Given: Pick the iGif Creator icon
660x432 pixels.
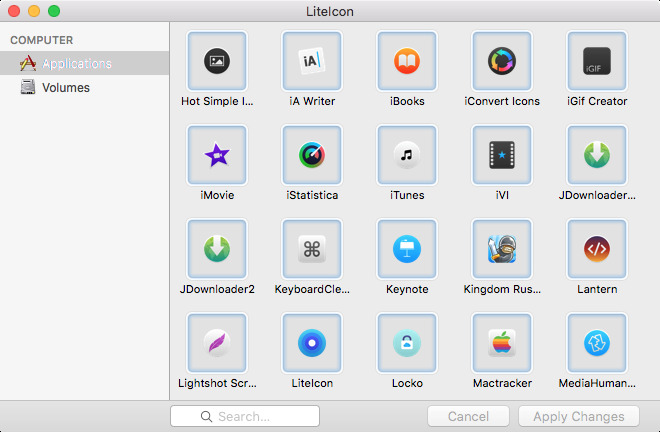Looking at the screenshot, I should coord(597,61).
